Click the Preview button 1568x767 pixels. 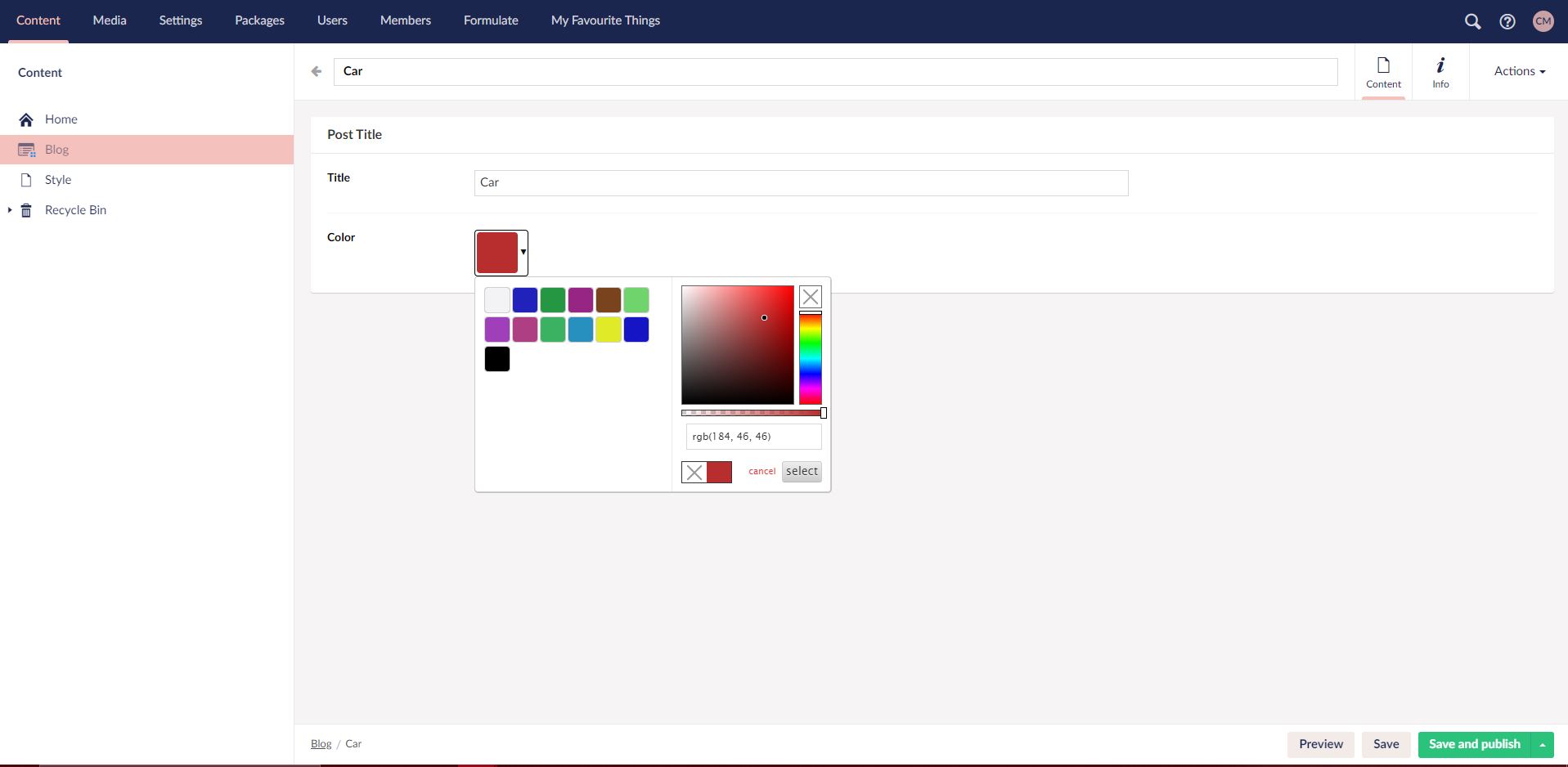tap(1321, 744)
